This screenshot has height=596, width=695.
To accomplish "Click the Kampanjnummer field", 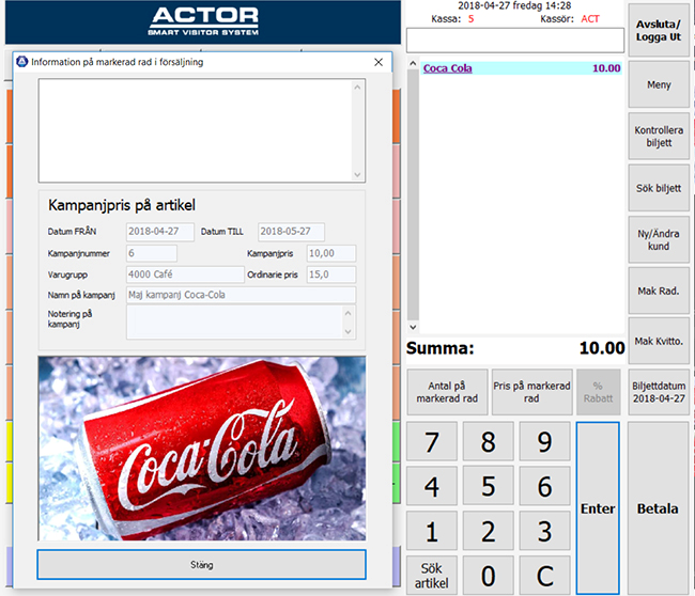I will [152, 253].
